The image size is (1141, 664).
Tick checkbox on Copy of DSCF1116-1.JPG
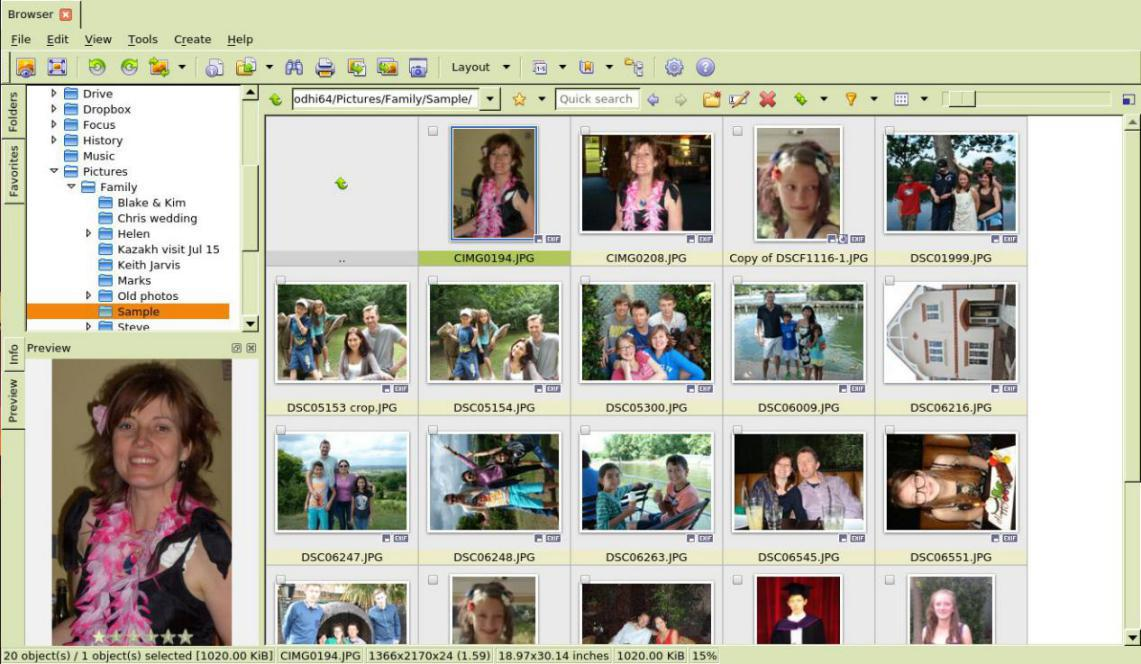coord(737,131)
